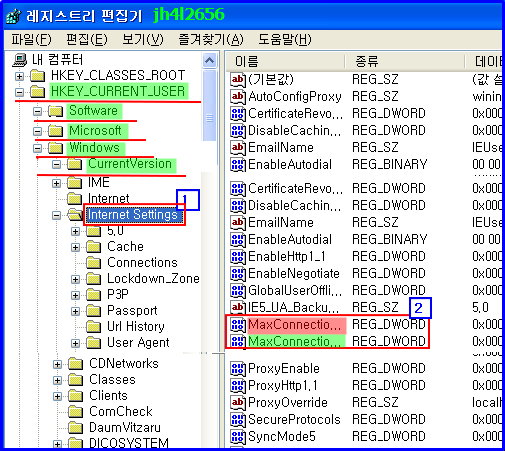Open the 즐겨찾기(A) favorites menu
The image size is (505, 451).
click(211, 40)
